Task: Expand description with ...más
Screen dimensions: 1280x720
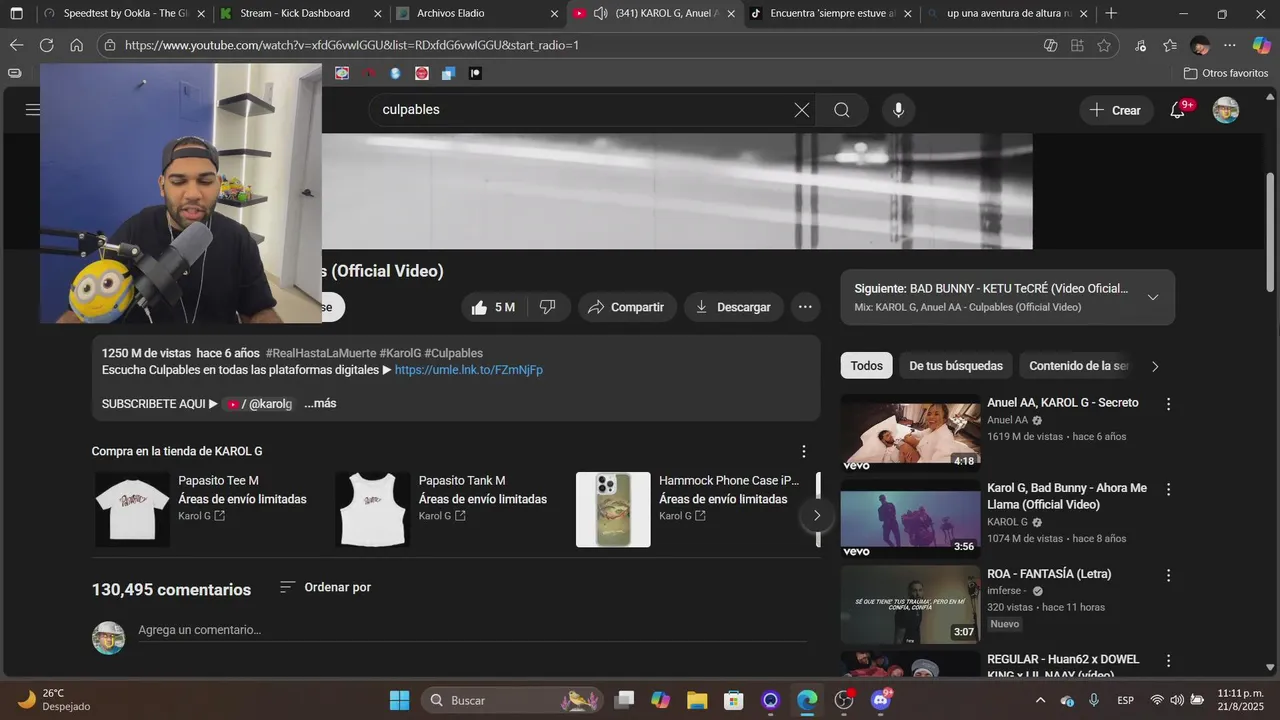Action: point(320,404)
